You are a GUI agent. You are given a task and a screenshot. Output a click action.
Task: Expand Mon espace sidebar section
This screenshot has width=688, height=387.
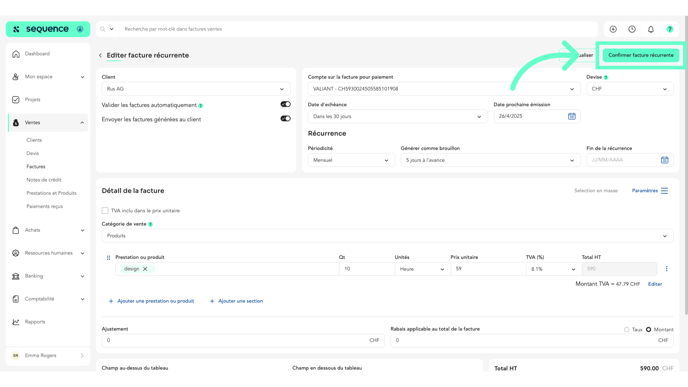(48, 77)
